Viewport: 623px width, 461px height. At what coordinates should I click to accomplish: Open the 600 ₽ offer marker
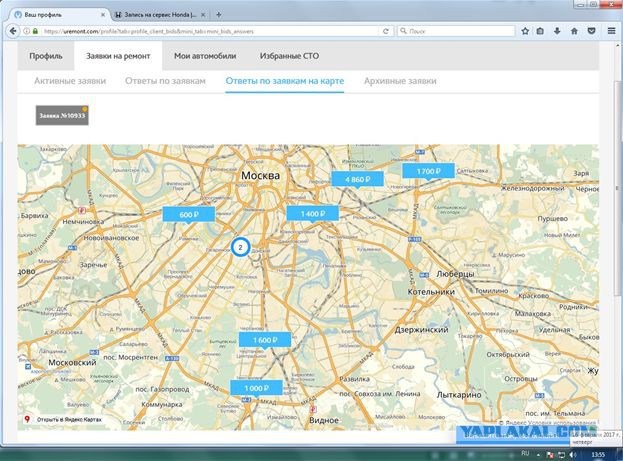(189, 215)
